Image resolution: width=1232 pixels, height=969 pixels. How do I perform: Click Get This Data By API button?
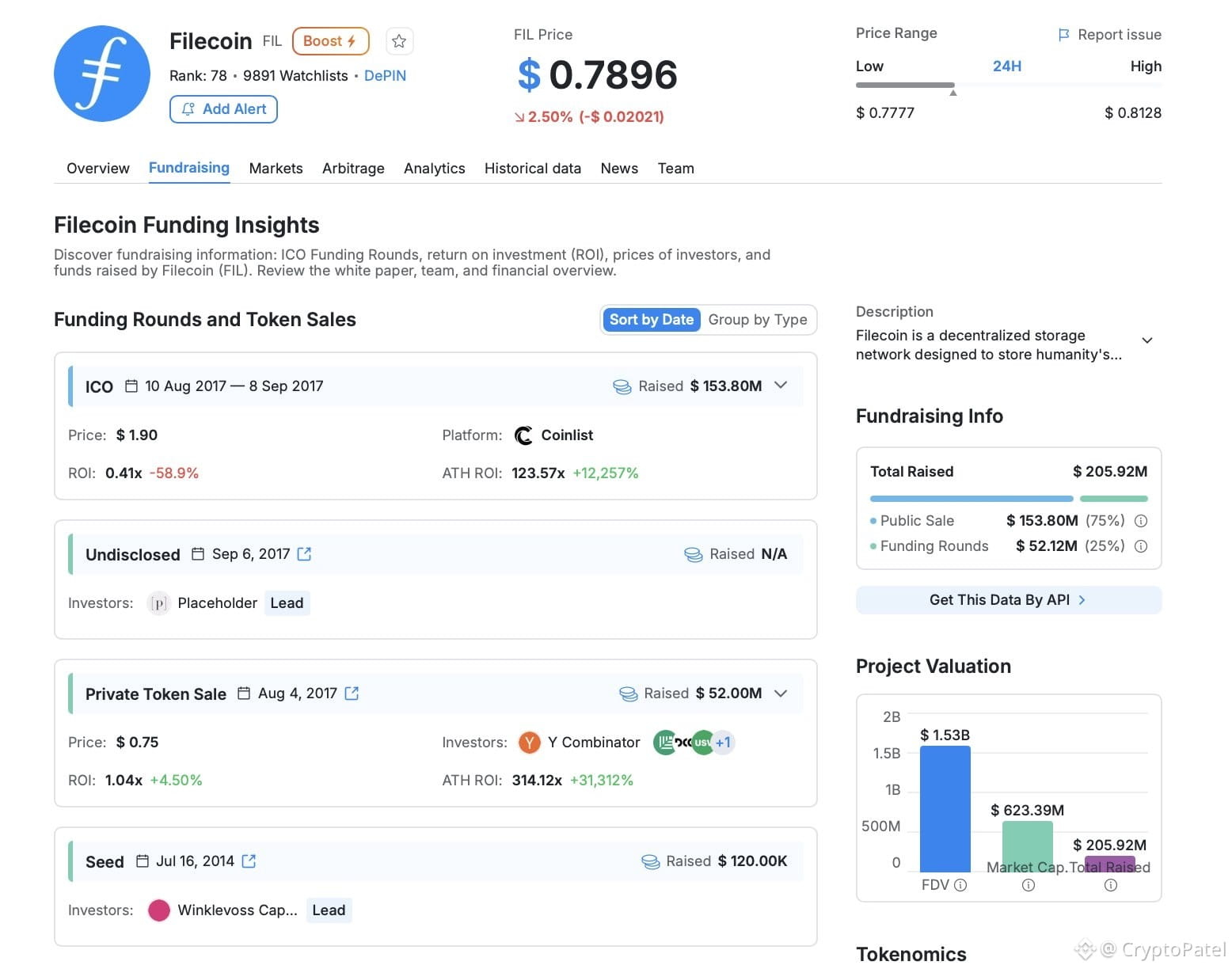pyautogui.click(x=1009, y=600)
